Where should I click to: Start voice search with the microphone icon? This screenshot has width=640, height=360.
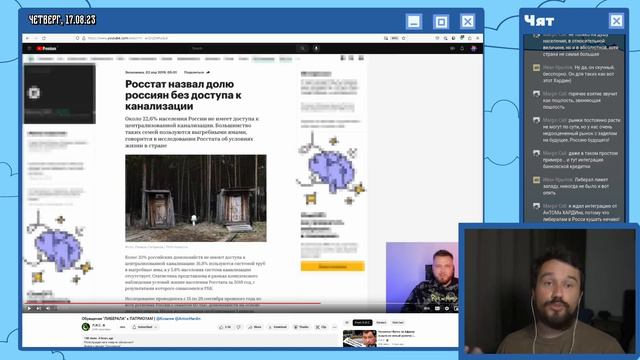(x=316, y=48)
